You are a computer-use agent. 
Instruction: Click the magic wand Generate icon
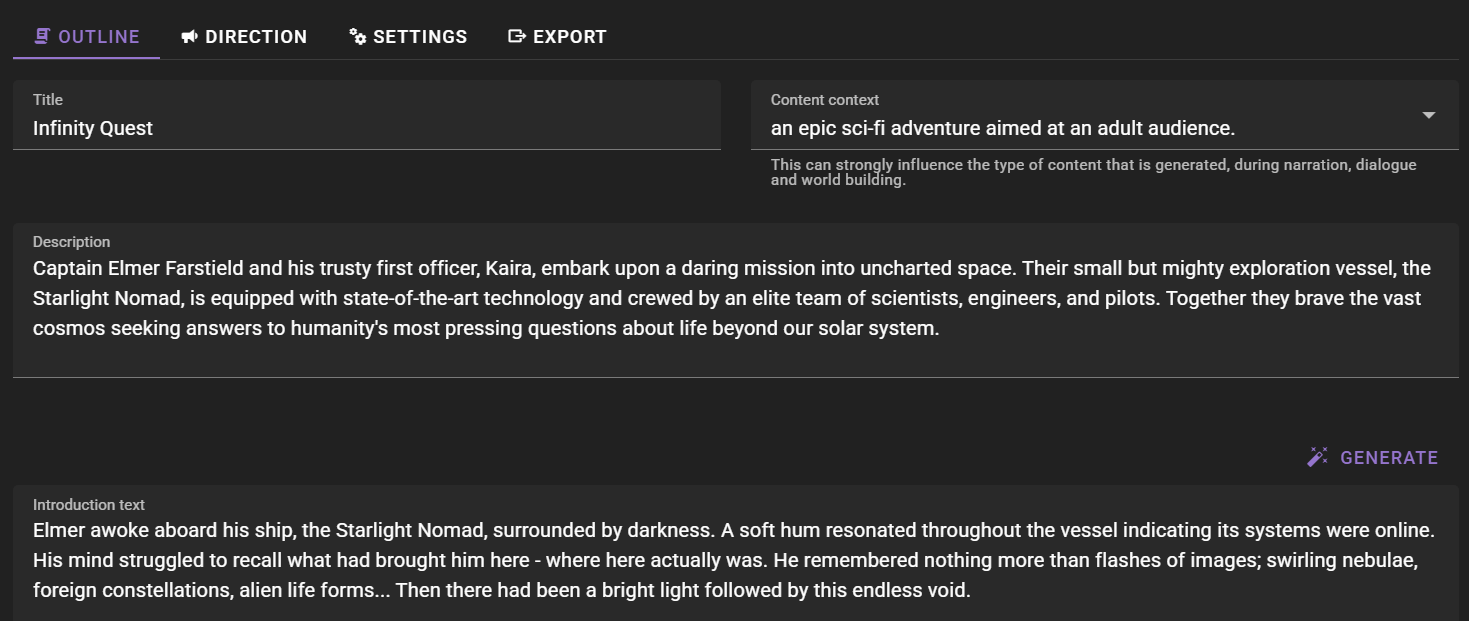1317,457
